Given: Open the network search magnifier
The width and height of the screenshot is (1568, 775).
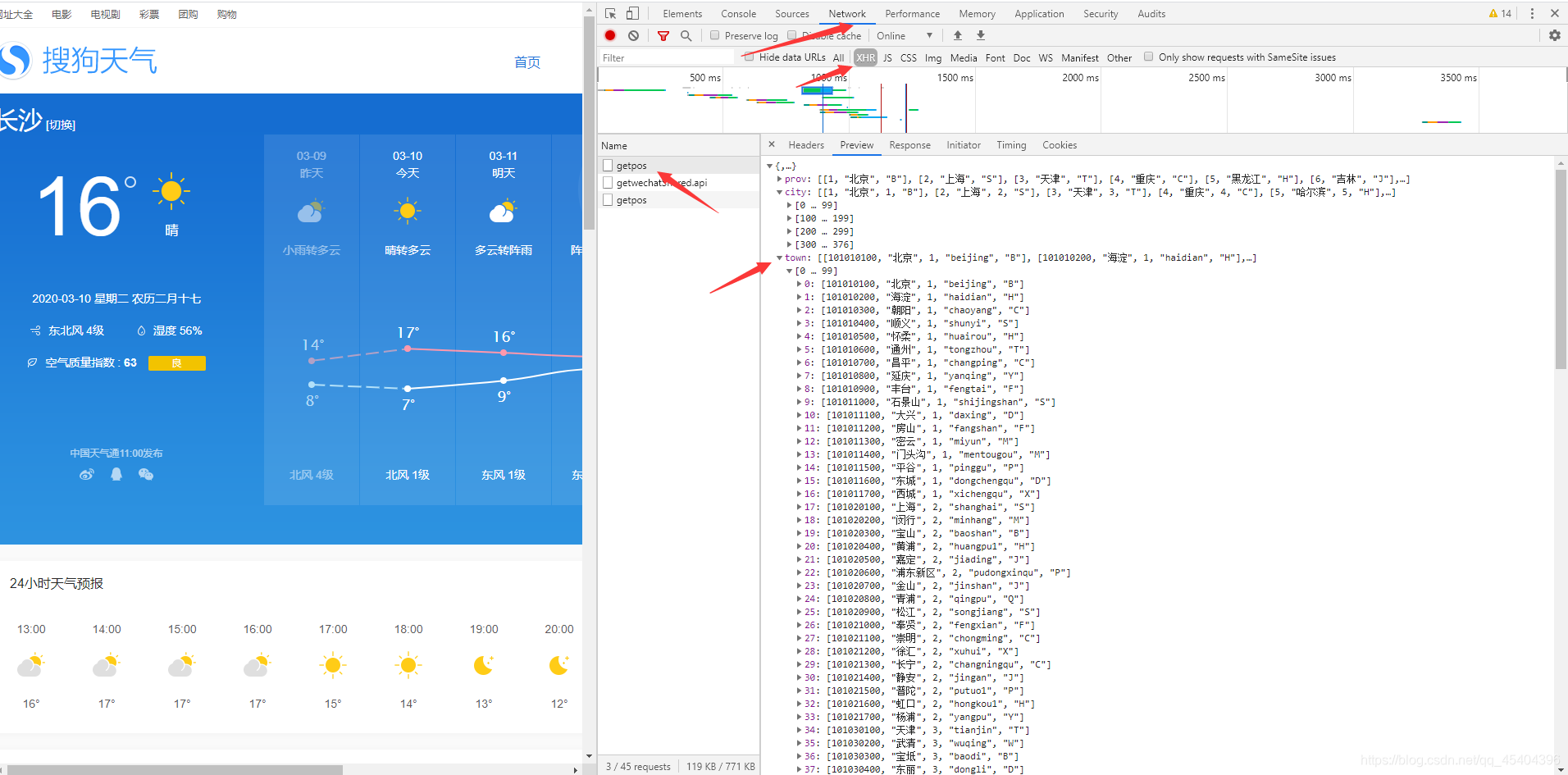Looking at the screenshot, I should [686, 35].
